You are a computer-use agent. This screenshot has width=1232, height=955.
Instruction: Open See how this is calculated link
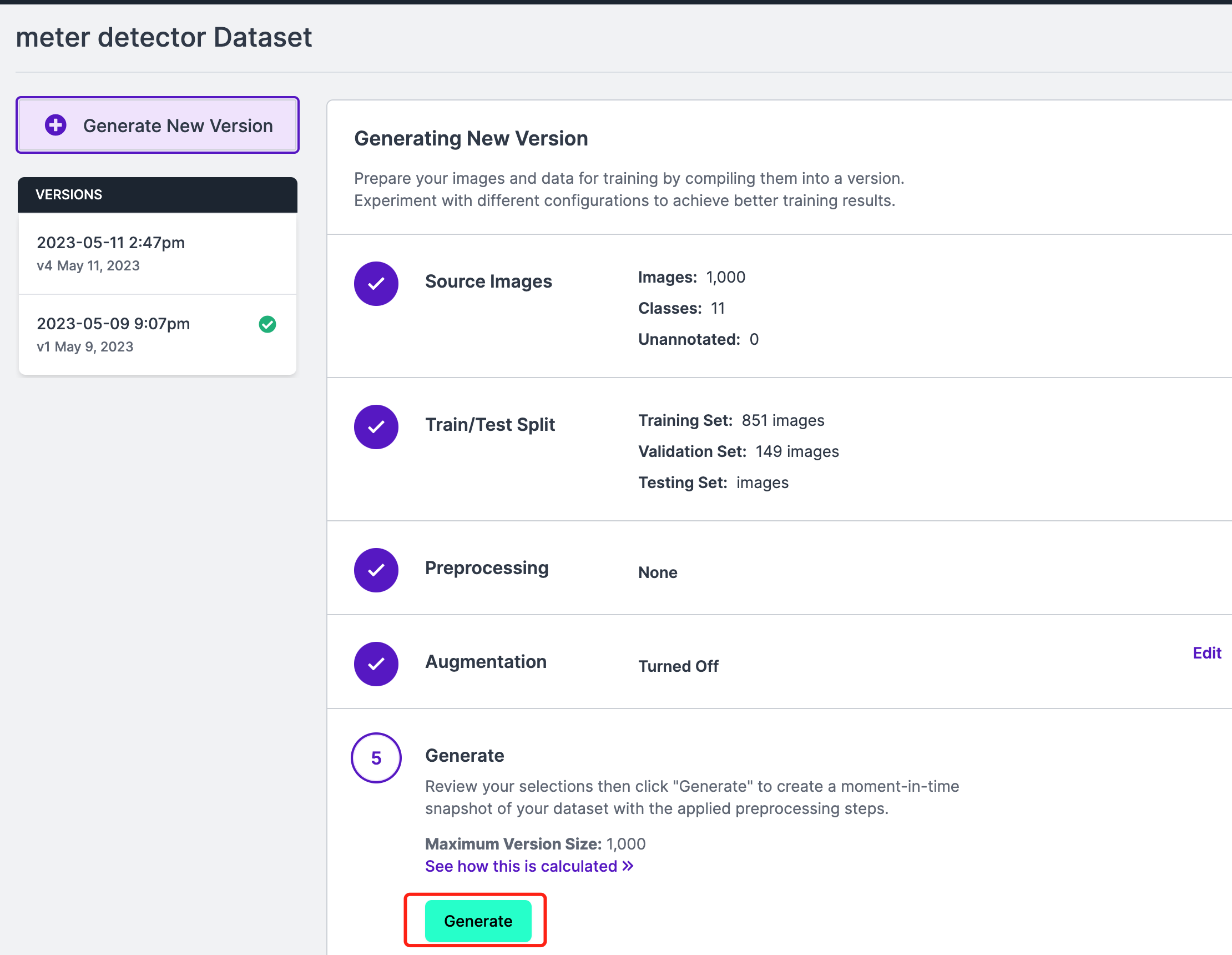coord(529,866)
